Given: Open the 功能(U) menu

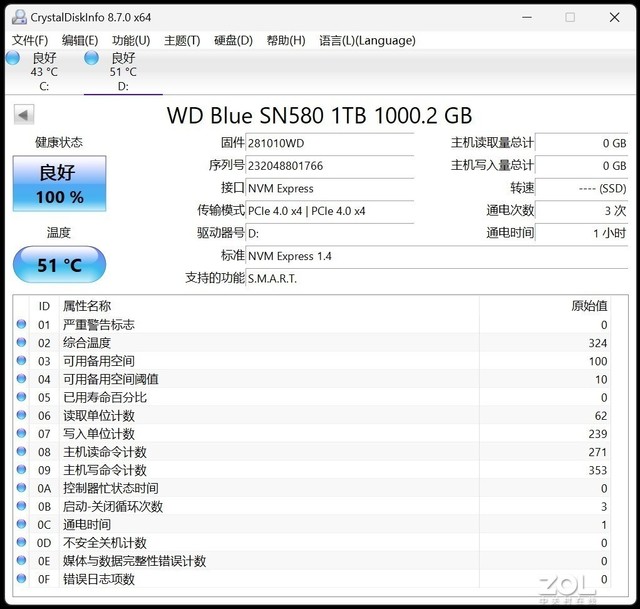Looking at the screenshot, I should pyautogui.click(x=131, y=40).
